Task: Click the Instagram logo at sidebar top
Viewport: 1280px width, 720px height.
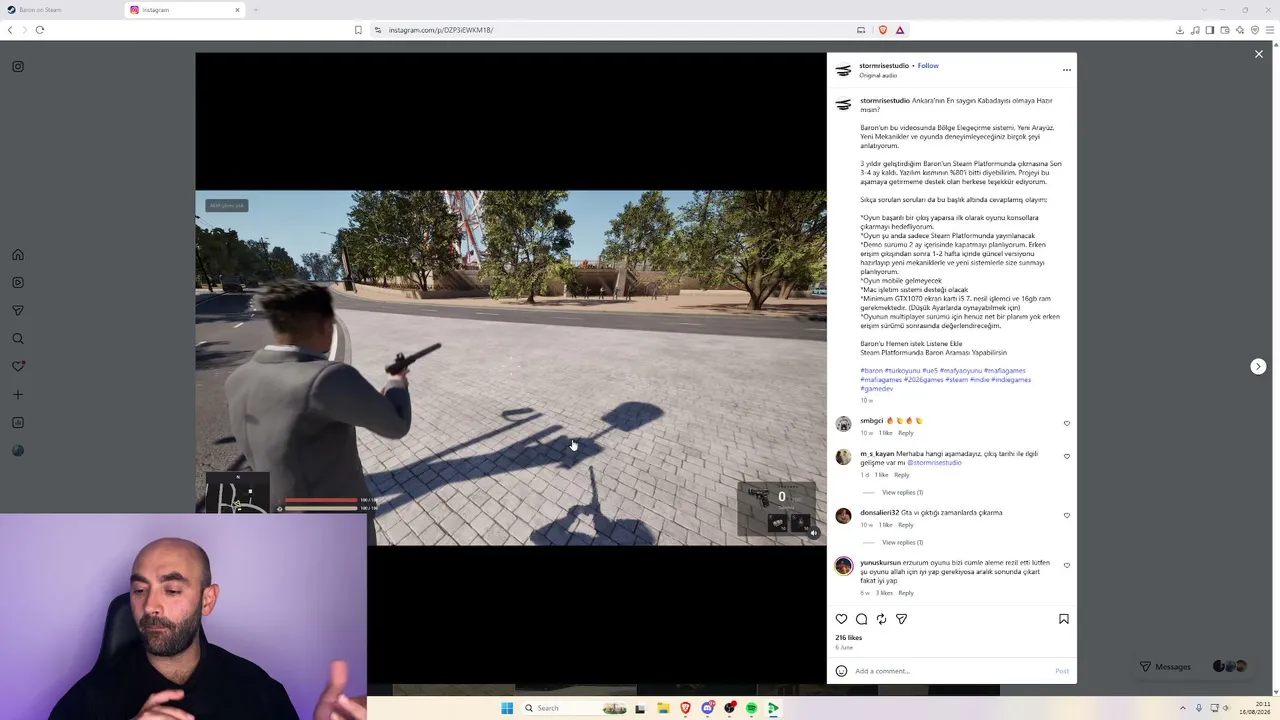Action: (18, 67)
